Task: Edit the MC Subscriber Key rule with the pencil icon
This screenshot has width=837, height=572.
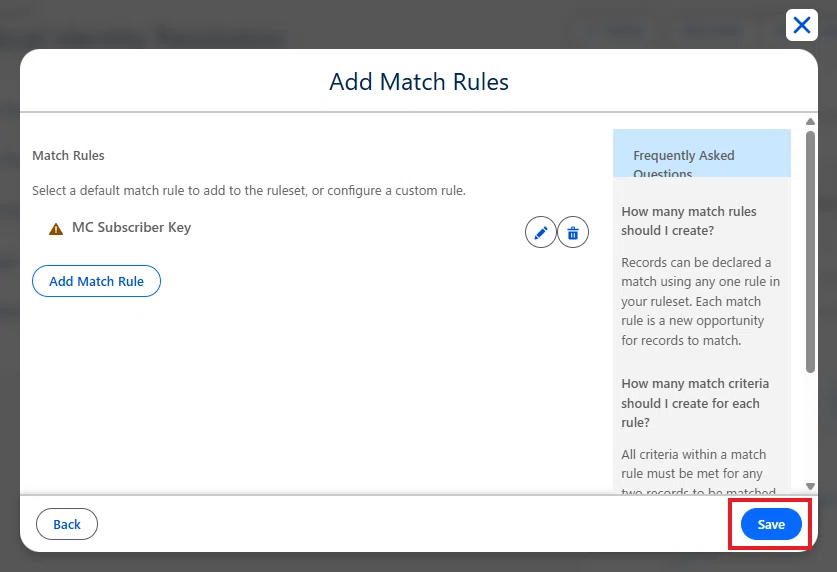Action: click(x=540, y=232)
